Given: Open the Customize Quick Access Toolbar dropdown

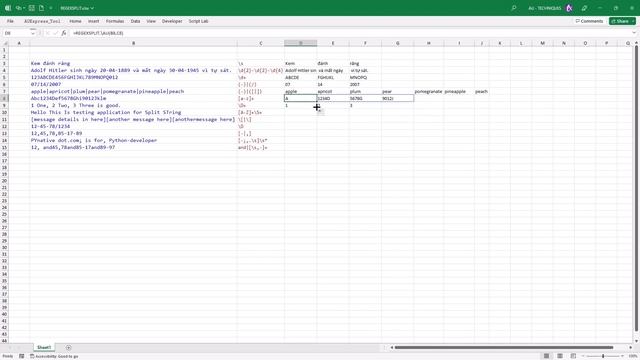Looking at the screenshot, I should (51, 8).
